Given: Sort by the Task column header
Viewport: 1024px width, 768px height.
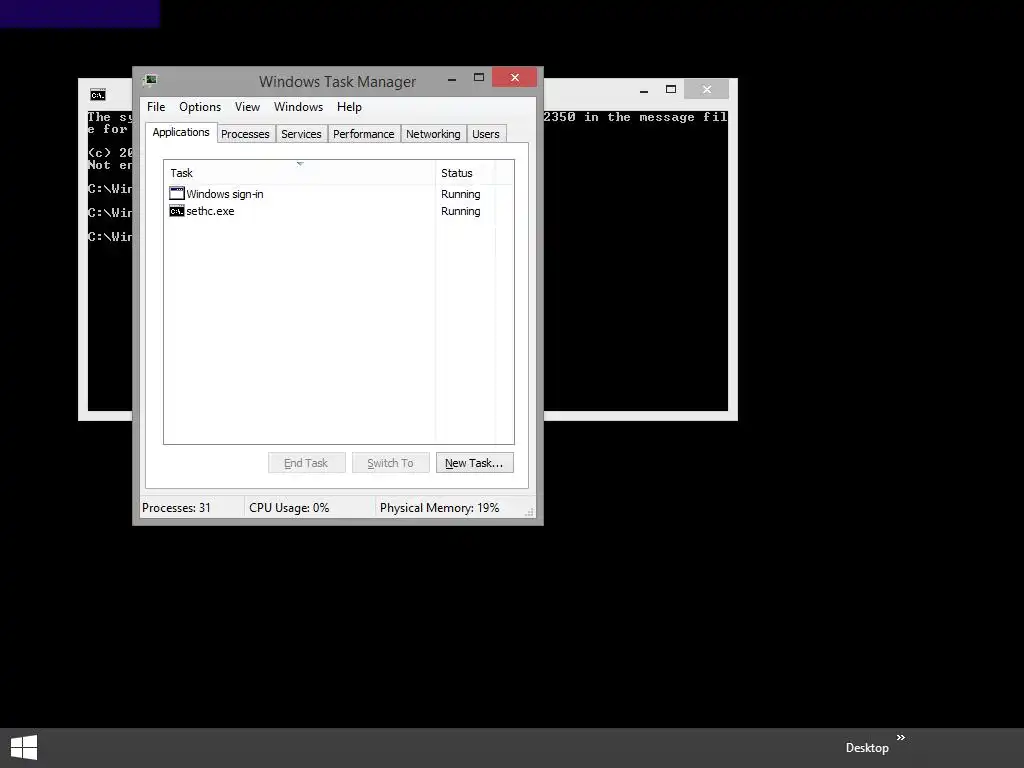Looking at the screenshot, I should pyautogui.click(x=299, y=173).
